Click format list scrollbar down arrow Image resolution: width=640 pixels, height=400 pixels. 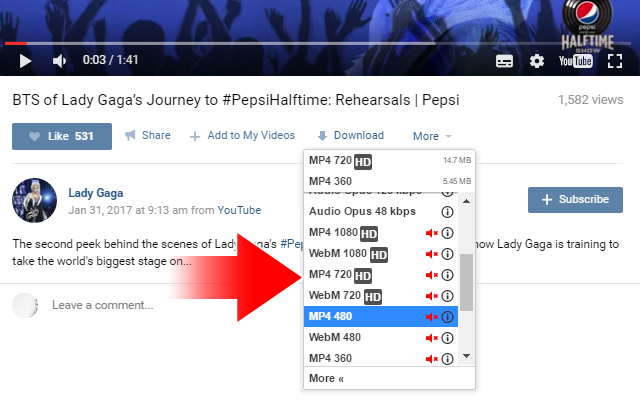pos(466,356)
